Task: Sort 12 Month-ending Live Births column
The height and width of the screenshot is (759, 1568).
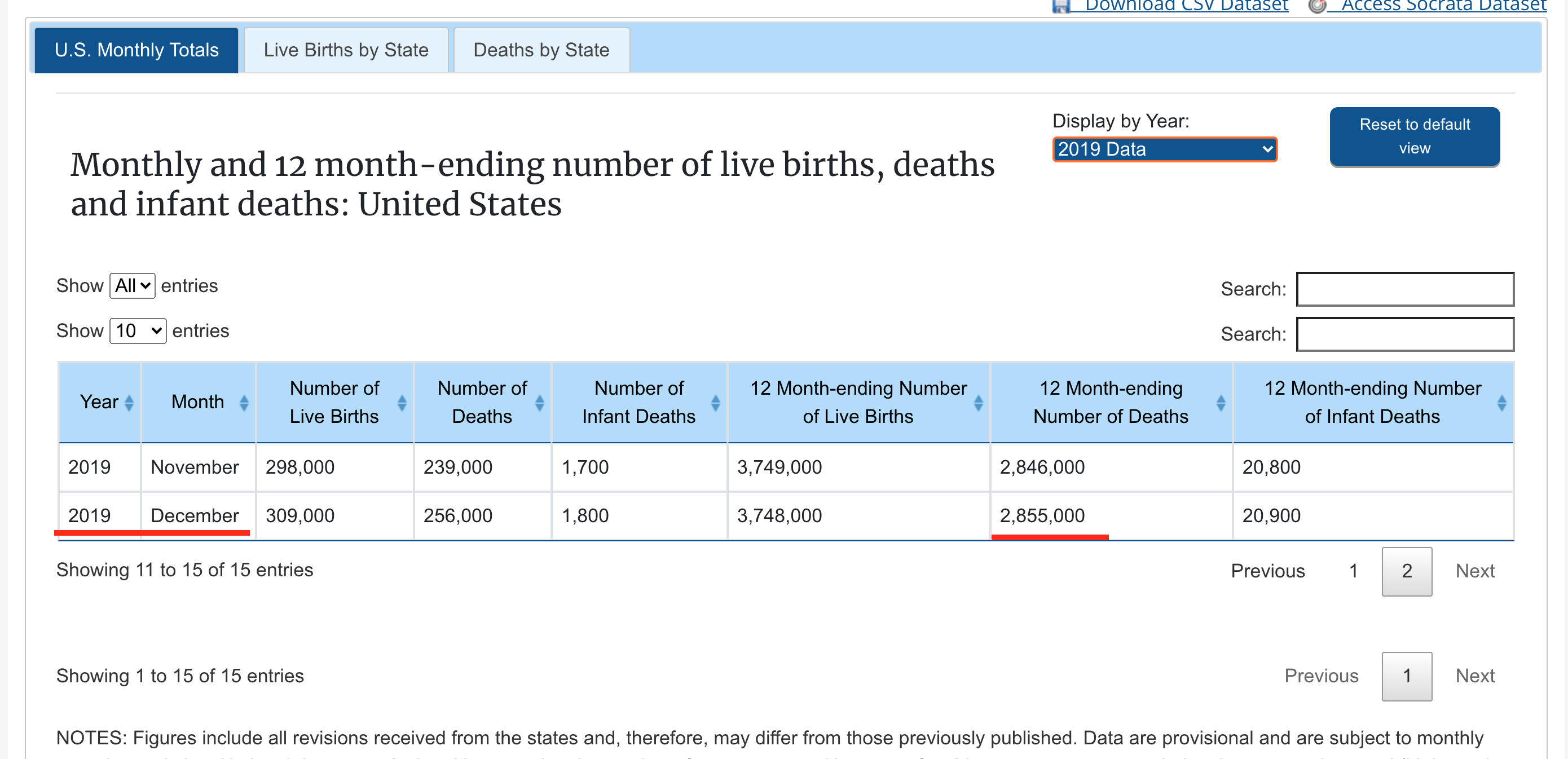Action: [977, 402]
